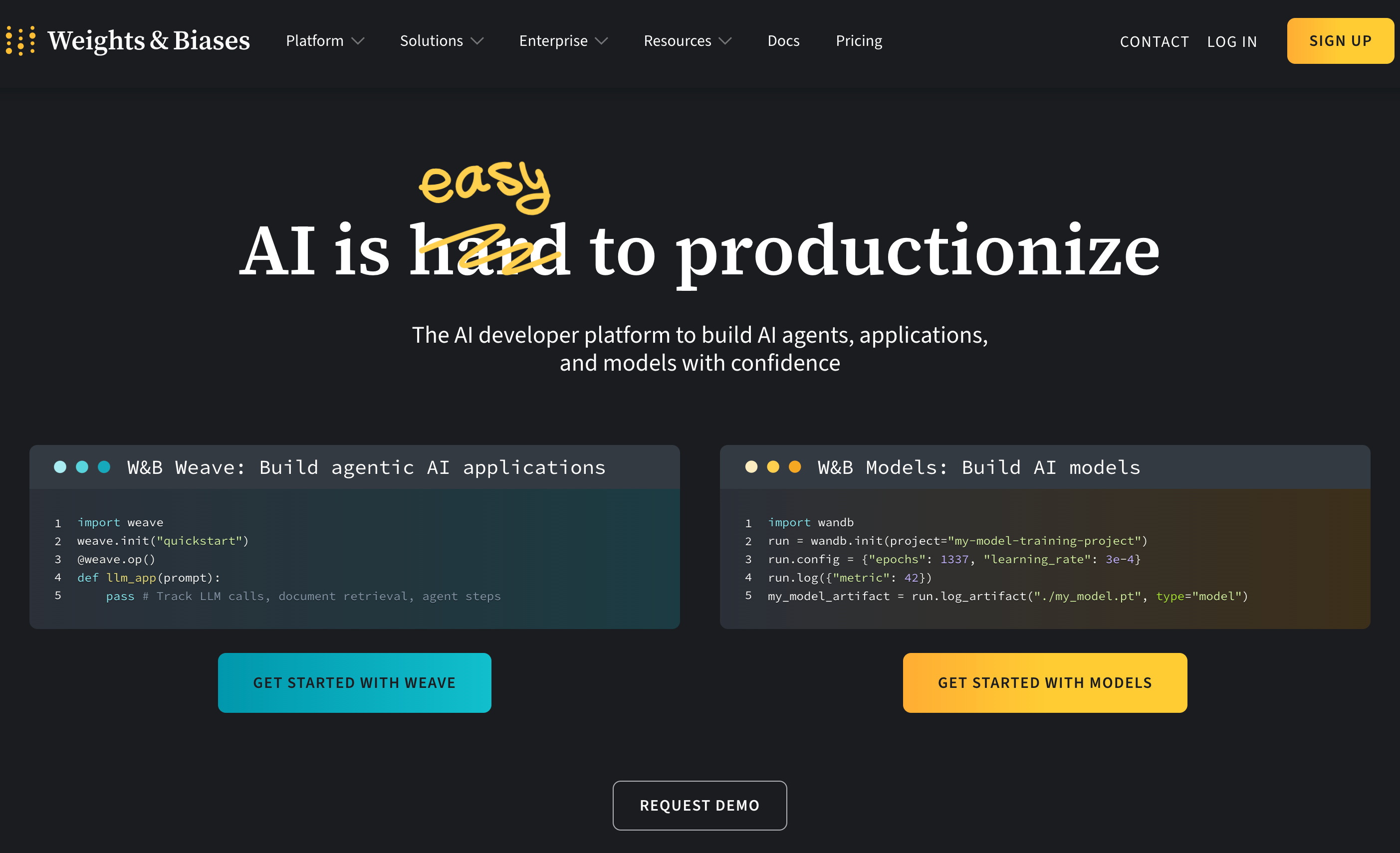The image size is (1400, 853).
Task: Click the Weights & Biases dotted logo icon
Action: click(x=20, y=40)
